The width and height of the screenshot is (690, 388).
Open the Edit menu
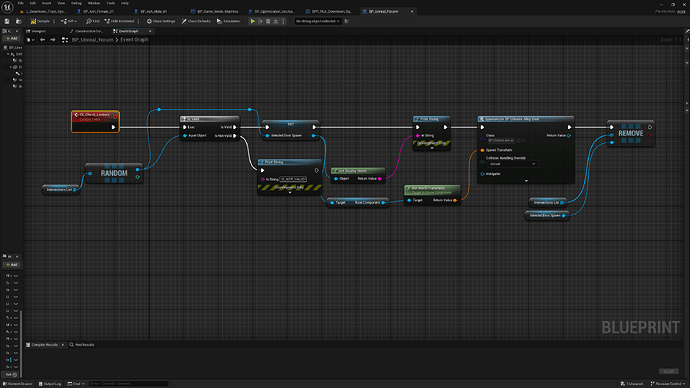coord(33,3)
